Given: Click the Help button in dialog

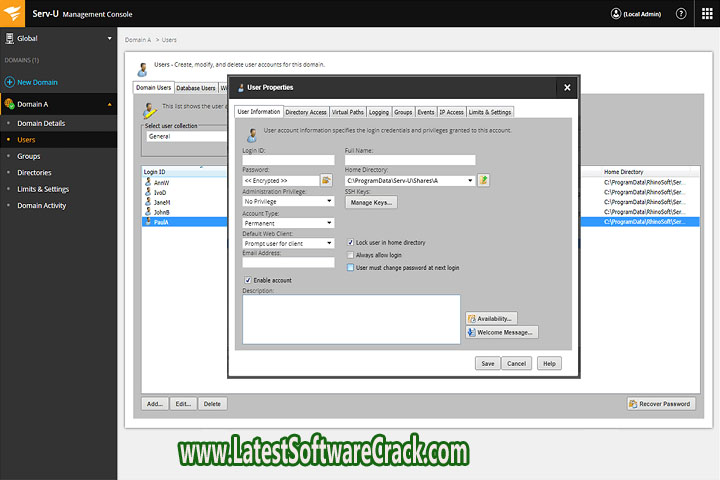Looking at the screenshot, I should pyautogui.click(x=549, y=363).
